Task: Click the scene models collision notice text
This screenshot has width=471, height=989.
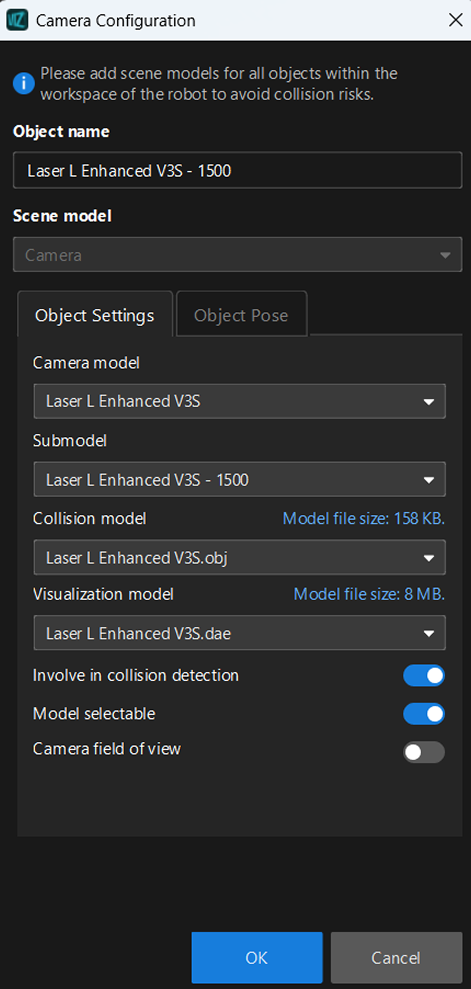Action: click(219, 85)
